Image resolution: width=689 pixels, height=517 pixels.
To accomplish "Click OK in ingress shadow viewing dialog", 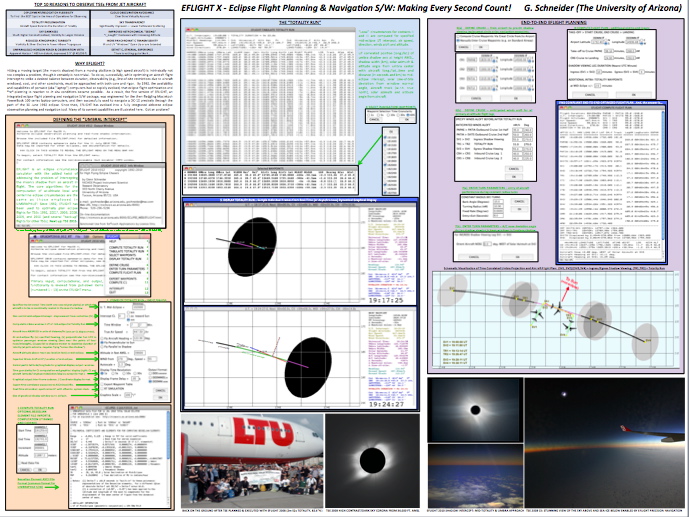I will click(x=518, y=257).
